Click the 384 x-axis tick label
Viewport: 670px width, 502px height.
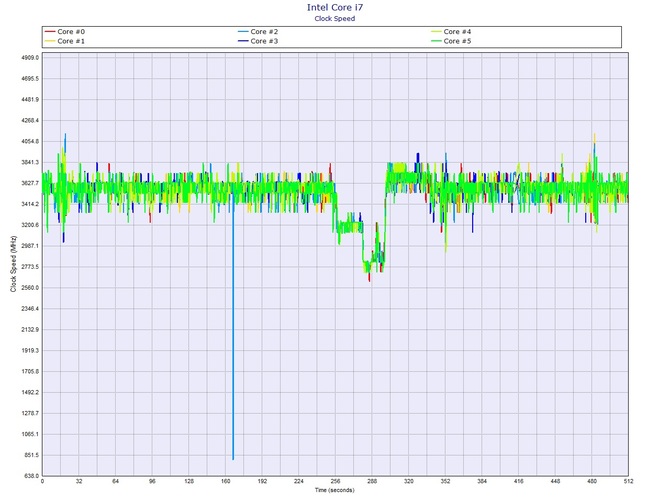click(482, 481)
